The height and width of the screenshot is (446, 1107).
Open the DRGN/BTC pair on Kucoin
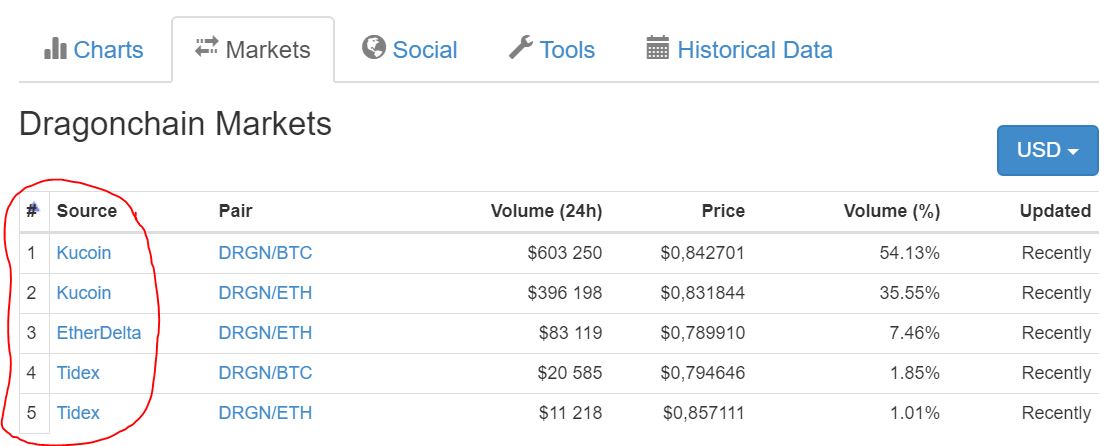point(265,253)
